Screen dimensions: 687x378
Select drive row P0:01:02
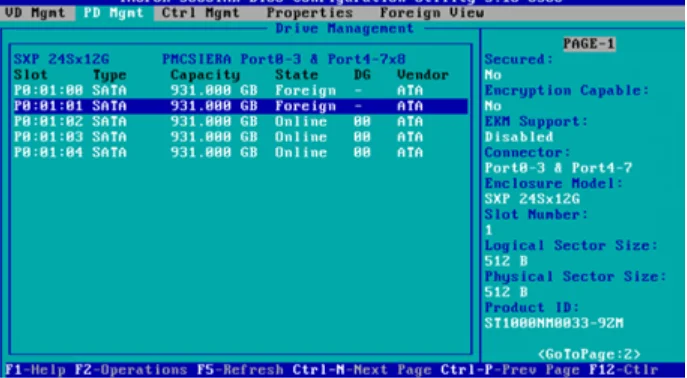tap(241, 121)
